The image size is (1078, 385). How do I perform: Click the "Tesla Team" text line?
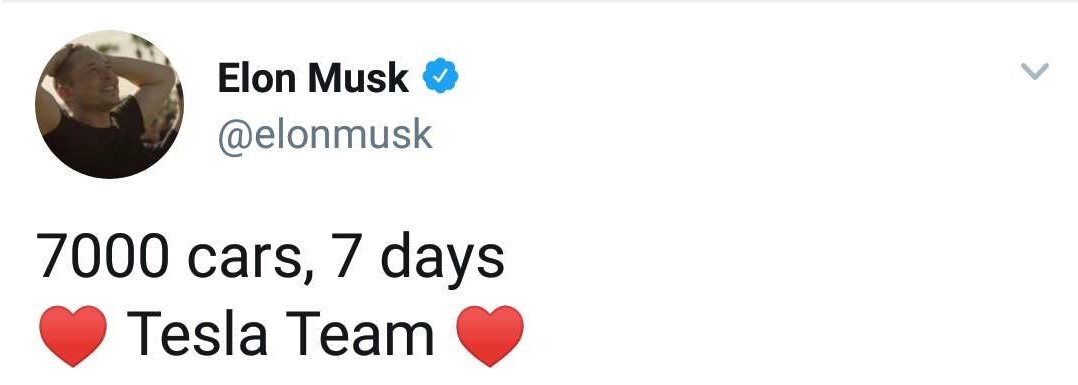280,334
